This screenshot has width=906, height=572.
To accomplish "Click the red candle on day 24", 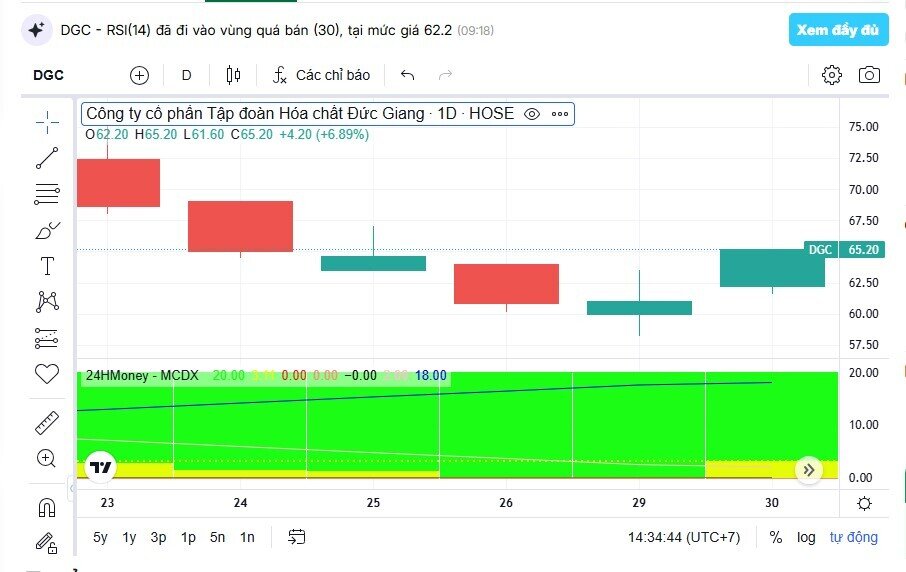I will click(x=240, y=226).
